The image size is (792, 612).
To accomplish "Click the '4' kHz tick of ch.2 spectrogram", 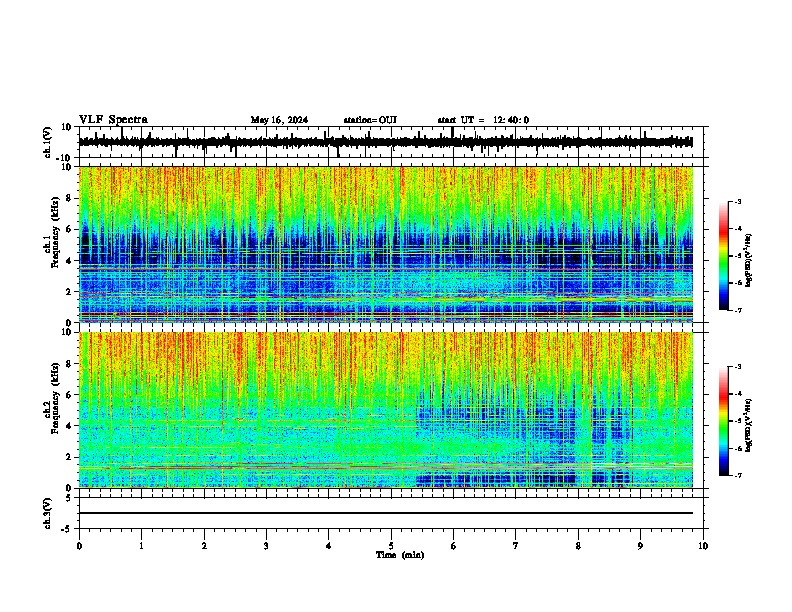I will tap(69, 426).
